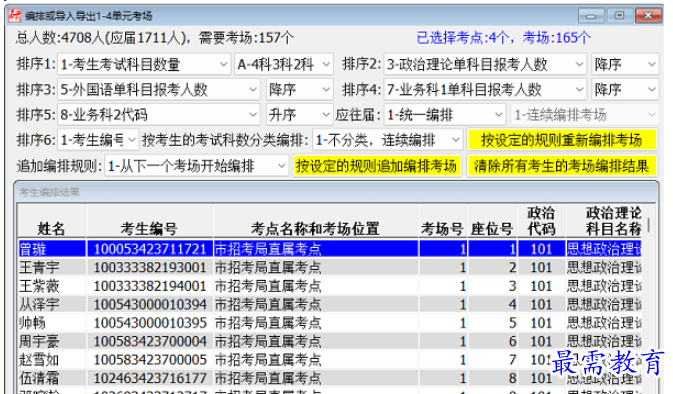Minimize the 编排或导入导出 window

591,16
